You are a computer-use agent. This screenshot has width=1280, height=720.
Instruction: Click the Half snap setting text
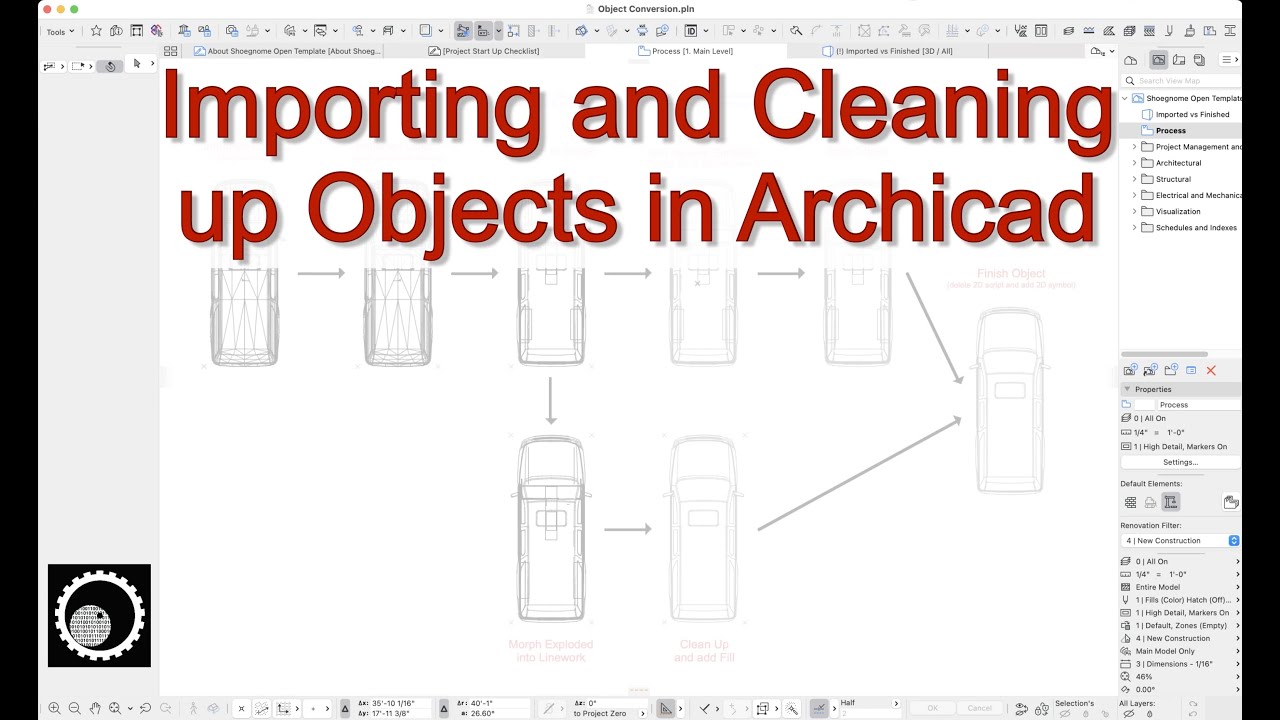(x=848, y=703)
